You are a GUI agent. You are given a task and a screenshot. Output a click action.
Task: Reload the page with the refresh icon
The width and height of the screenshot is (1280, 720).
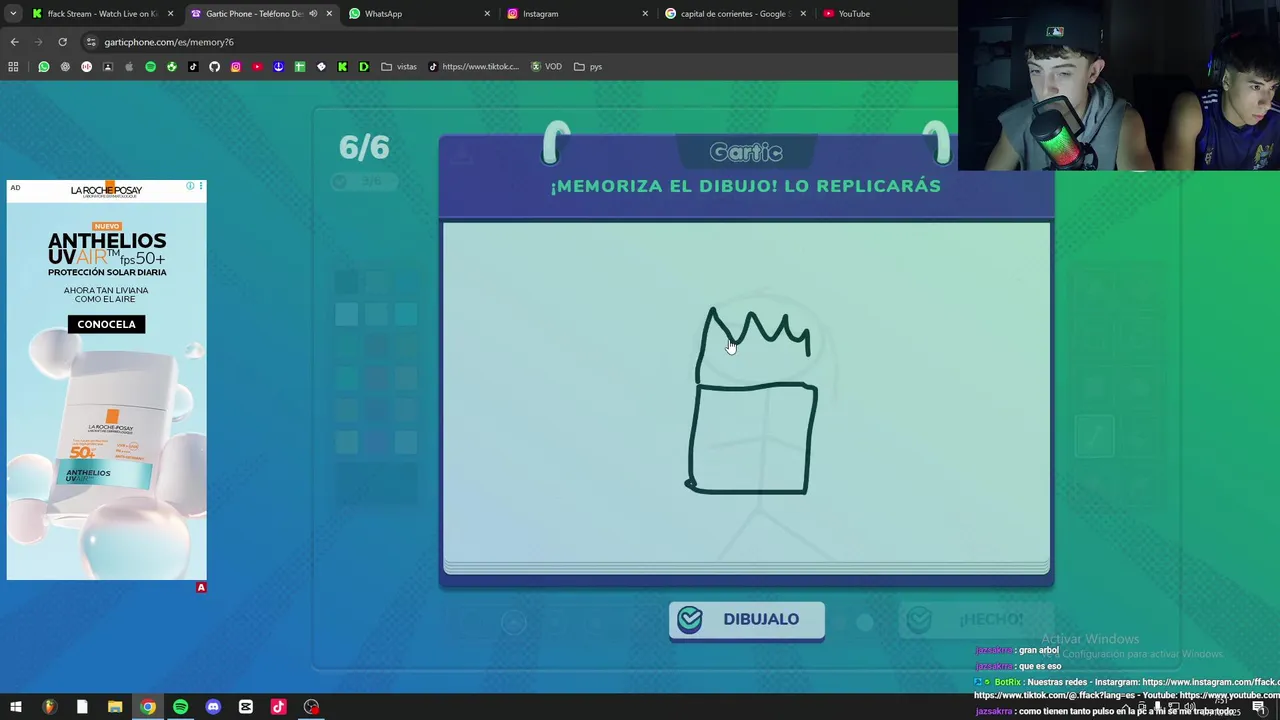pyautogui.click(x=62, y=42)
